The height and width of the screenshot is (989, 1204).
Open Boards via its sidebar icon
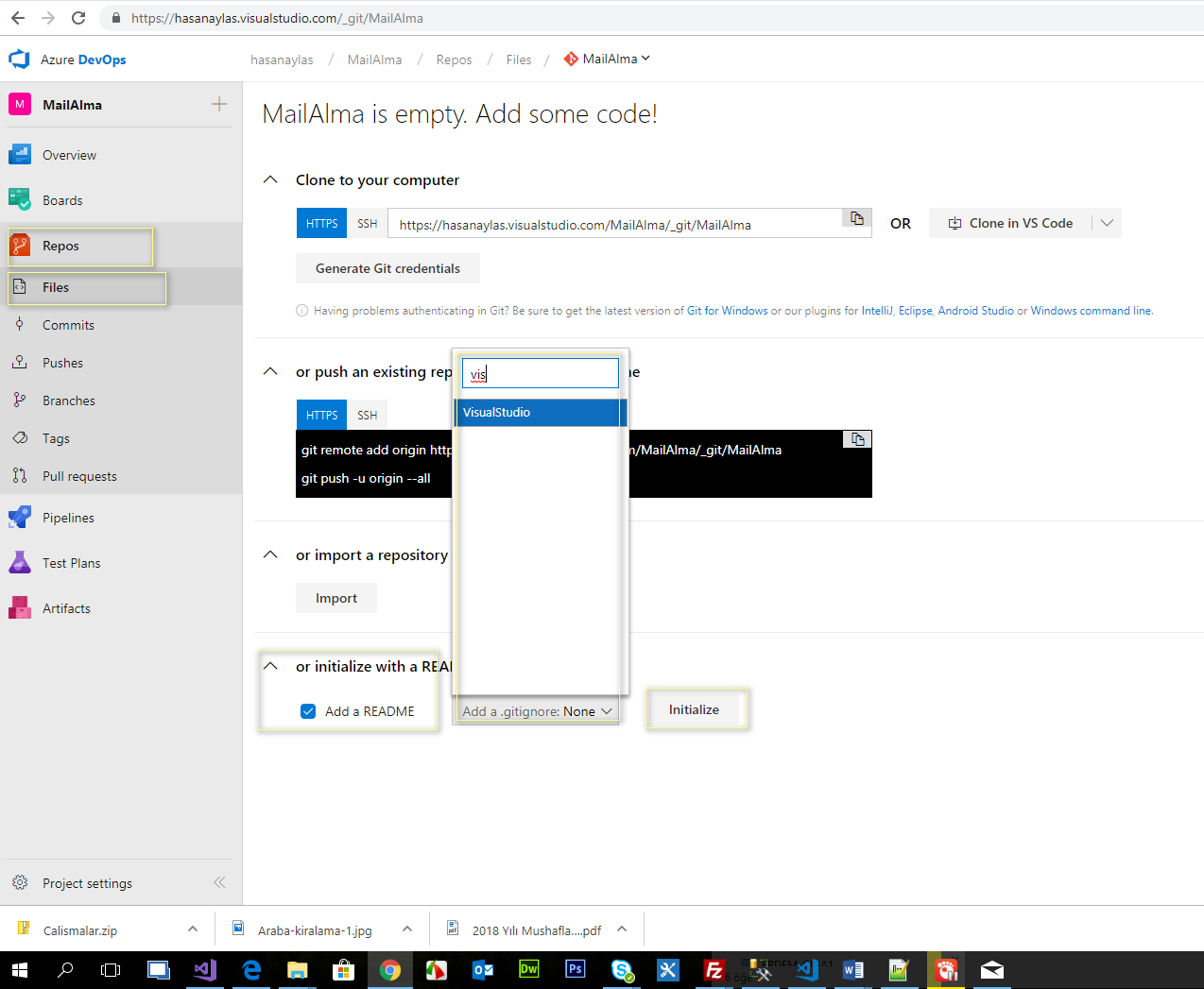[20, 200]
